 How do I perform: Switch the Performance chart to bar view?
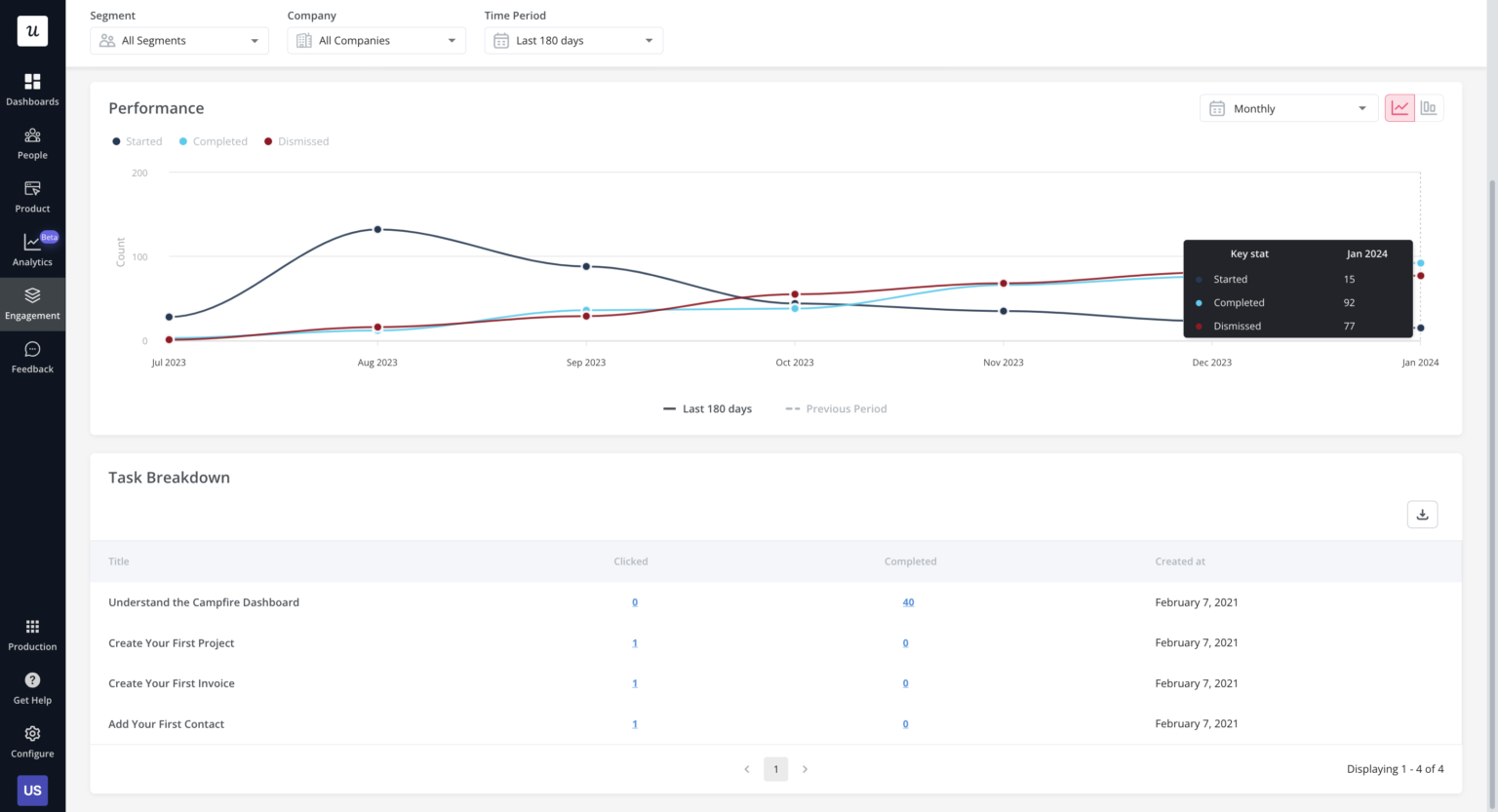tap(1429, 107)
